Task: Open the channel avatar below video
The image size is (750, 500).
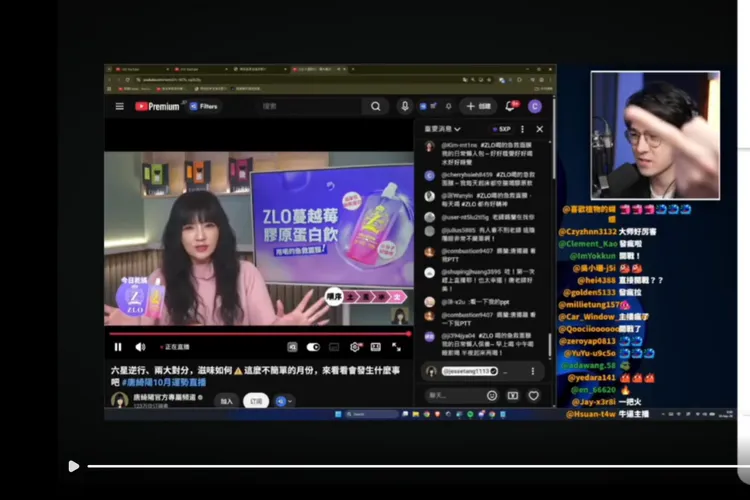Action: 119,400
